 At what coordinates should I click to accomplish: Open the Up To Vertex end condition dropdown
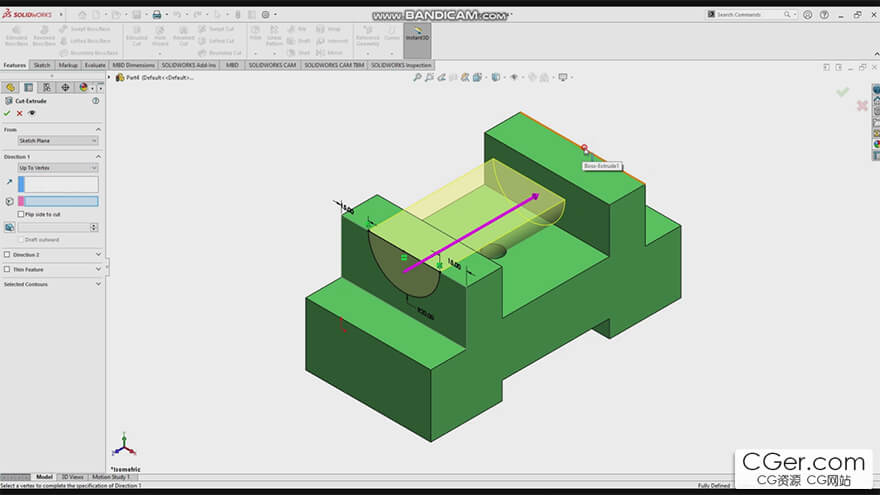click(x=58, y=168)
